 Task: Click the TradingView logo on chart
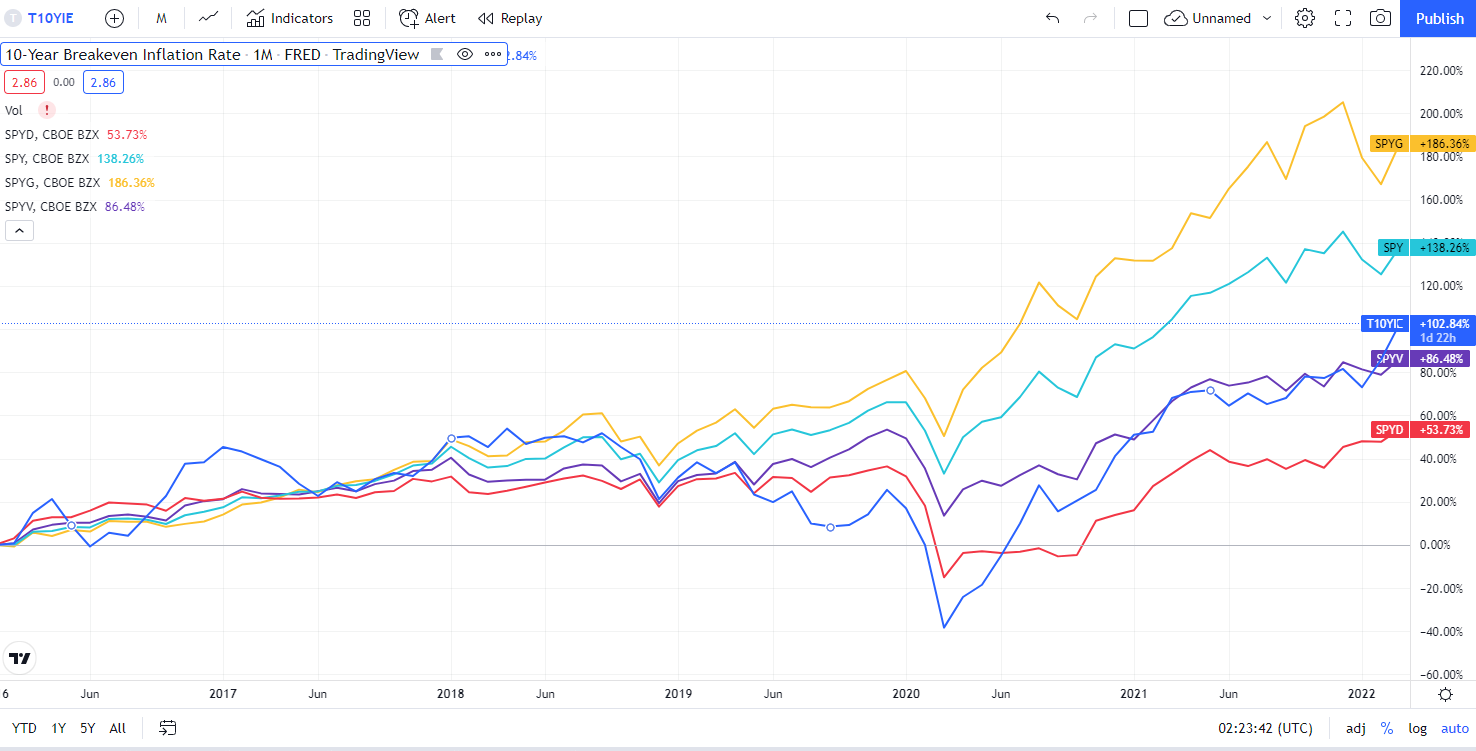20,658
